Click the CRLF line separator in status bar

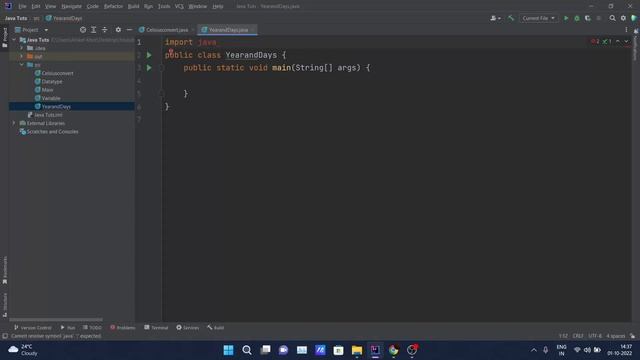tap(578, 336)
